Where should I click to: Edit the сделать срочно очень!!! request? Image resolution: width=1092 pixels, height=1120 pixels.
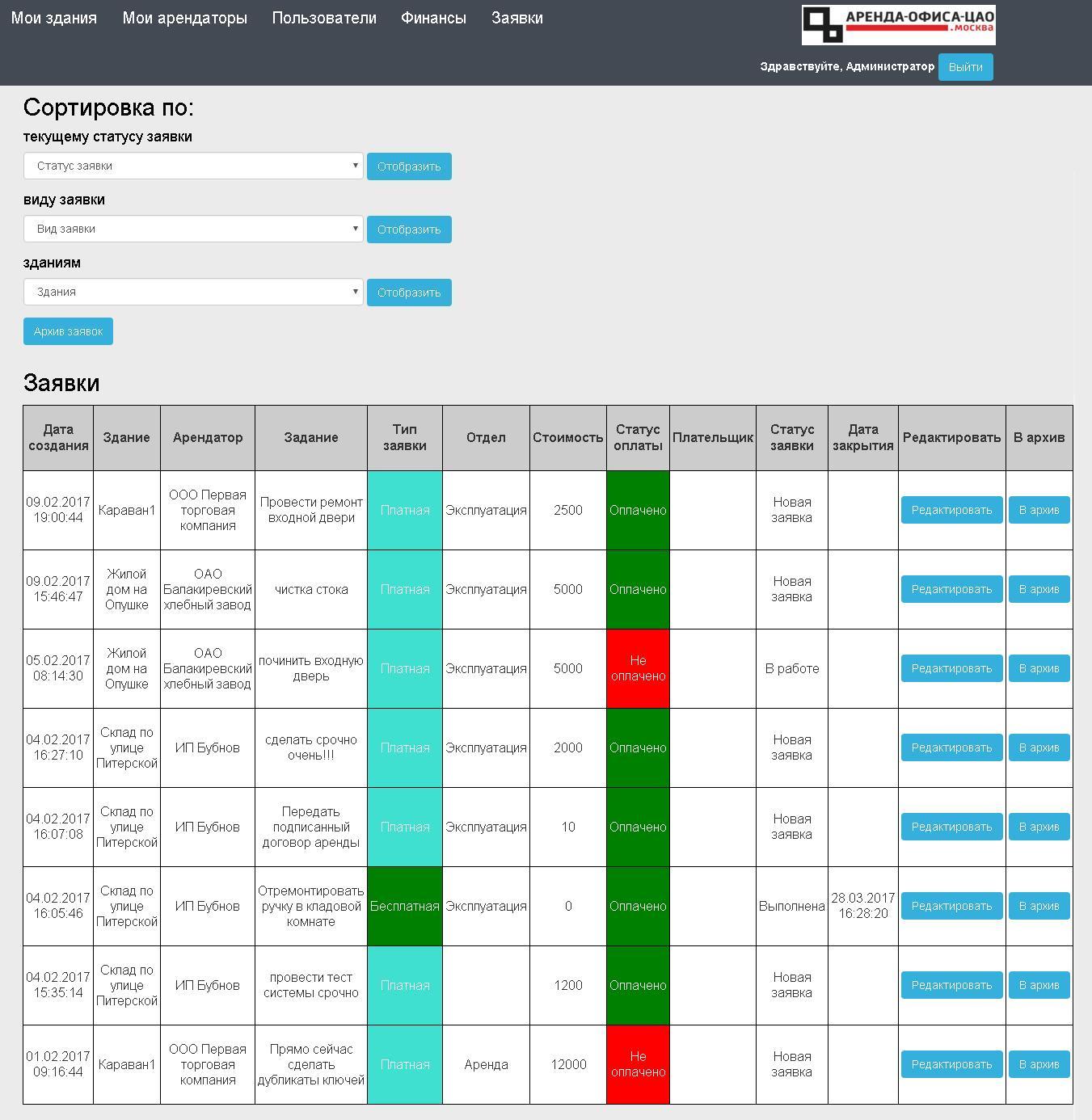[951, 747]
